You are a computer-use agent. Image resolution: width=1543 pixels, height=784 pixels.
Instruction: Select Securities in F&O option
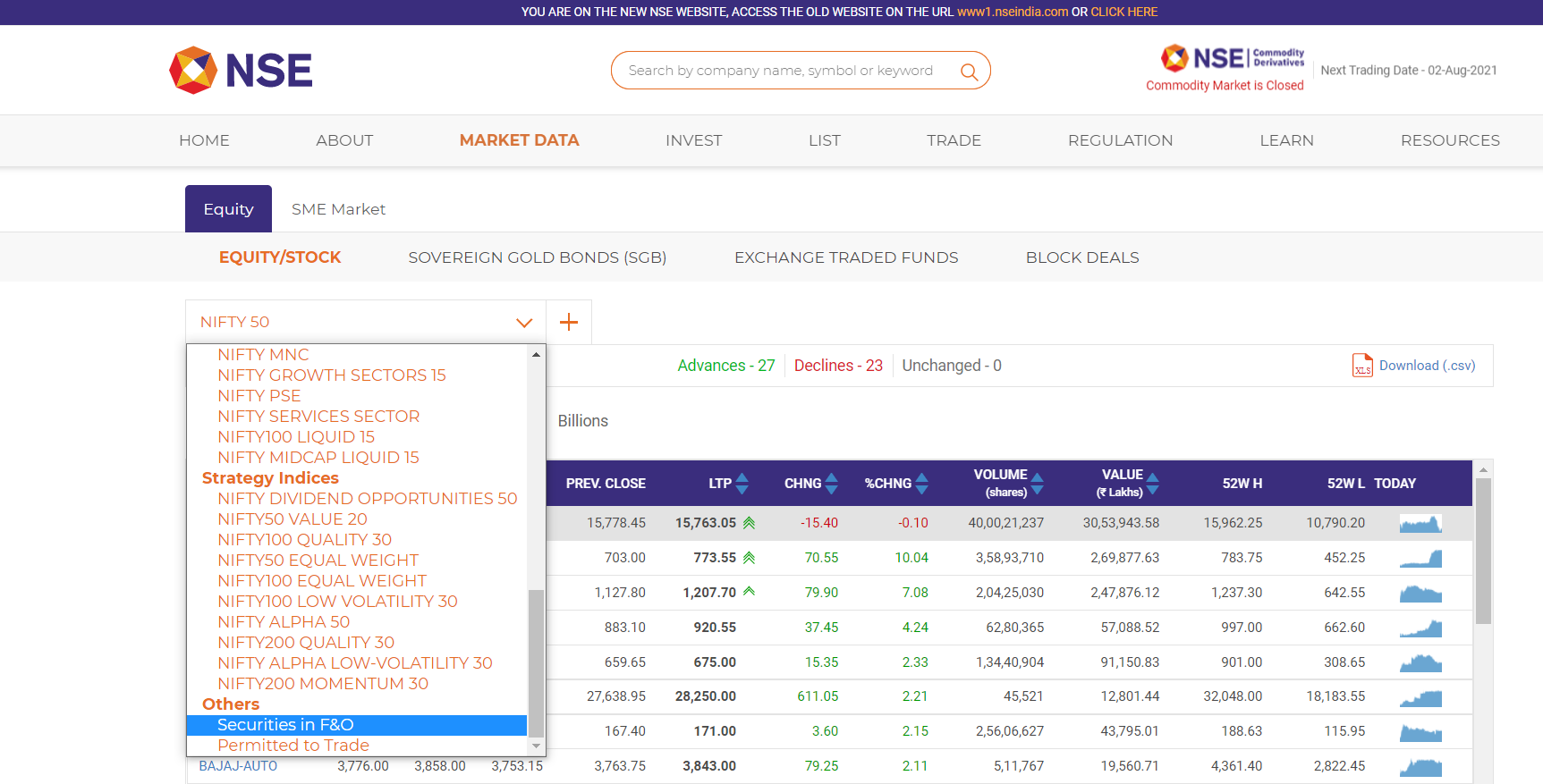[x=357, y=725]
